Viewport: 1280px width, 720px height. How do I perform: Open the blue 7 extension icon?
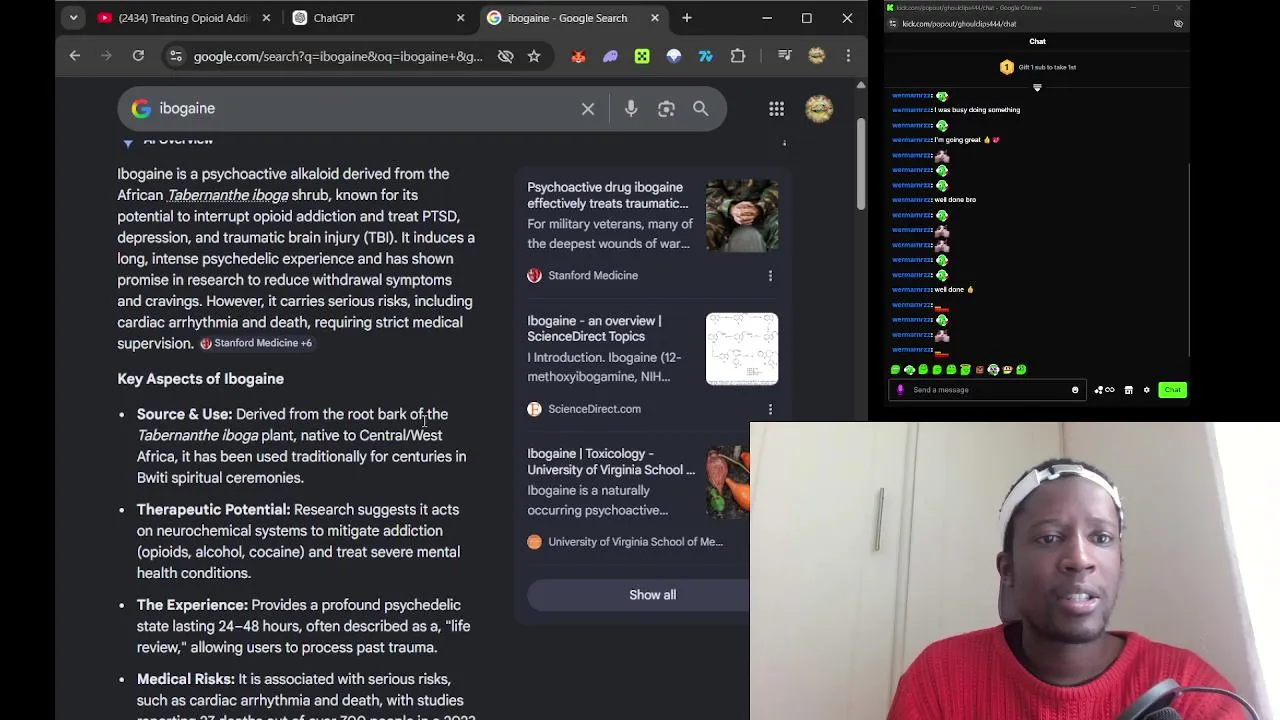706,56
